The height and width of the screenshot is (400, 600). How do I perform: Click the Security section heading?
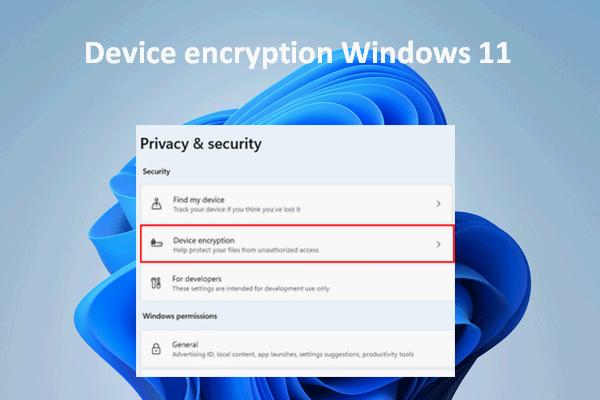[x=156, y=171]
